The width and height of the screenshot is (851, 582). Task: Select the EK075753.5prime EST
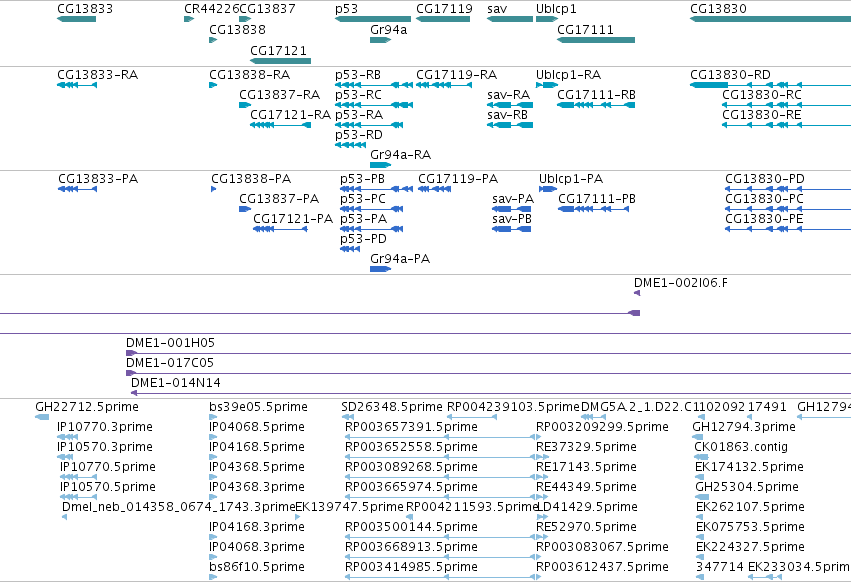(700, 537)
